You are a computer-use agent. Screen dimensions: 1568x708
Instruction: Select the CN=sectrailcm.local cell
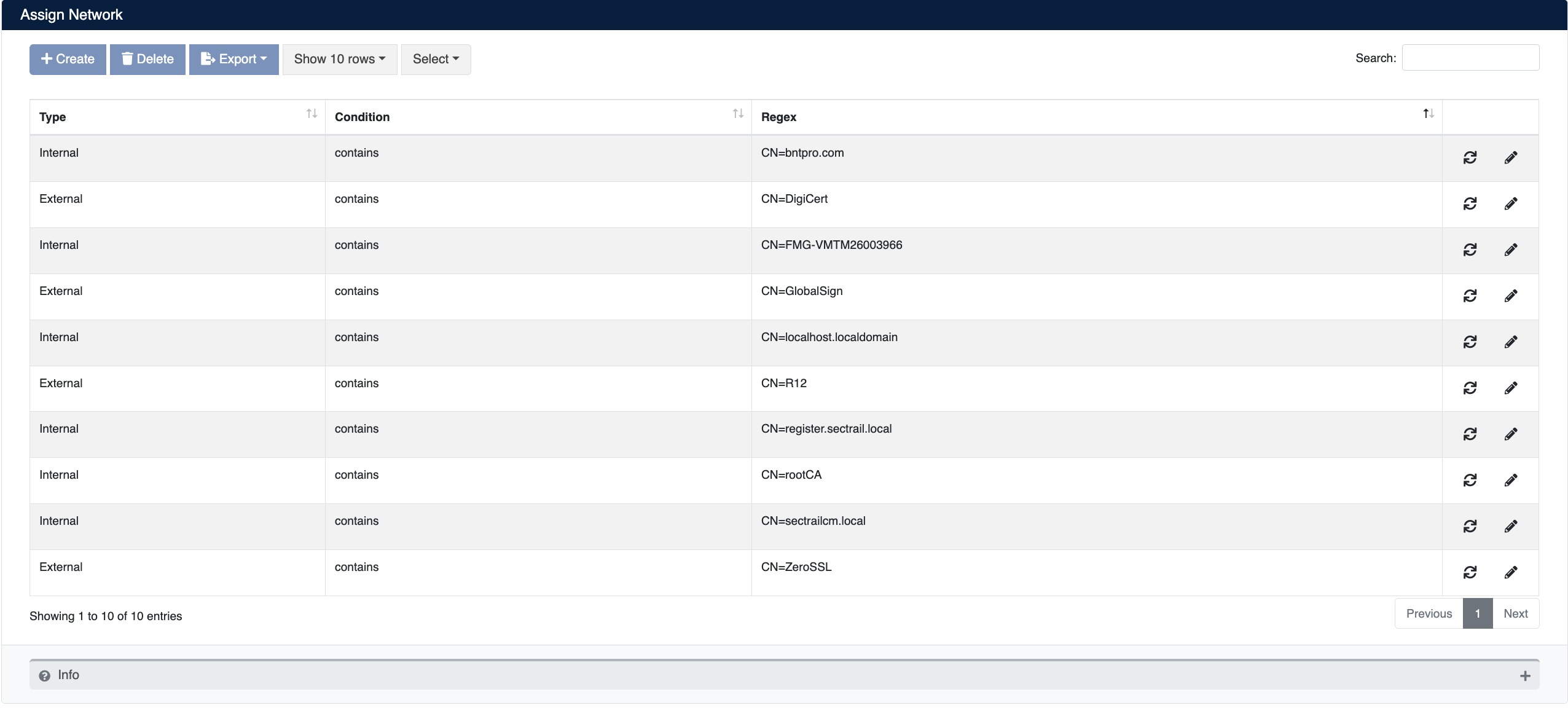[1097, 527]
